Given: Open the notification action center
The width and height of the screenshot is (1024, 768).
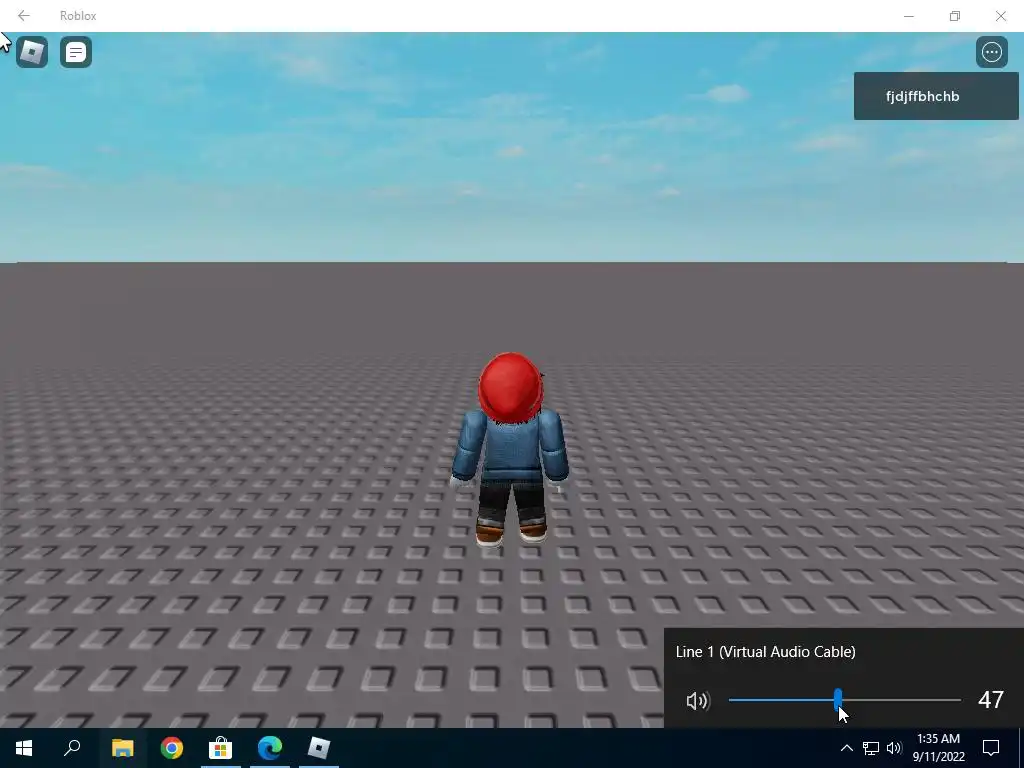Looking at the screenshot, I should coord(991,748).
